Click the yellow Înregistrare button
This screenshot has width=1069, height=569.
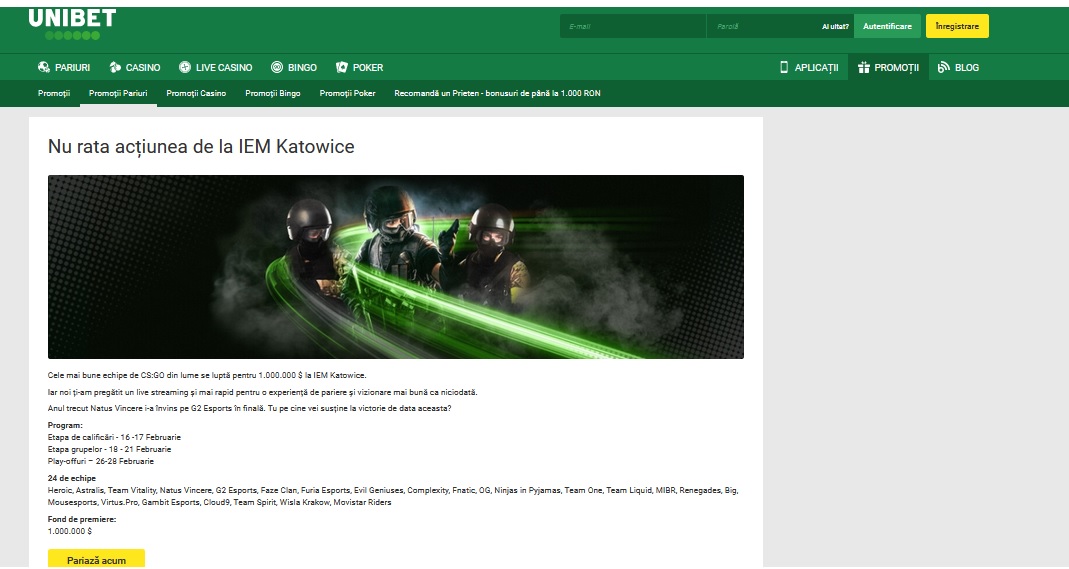(x=957, y=27)
